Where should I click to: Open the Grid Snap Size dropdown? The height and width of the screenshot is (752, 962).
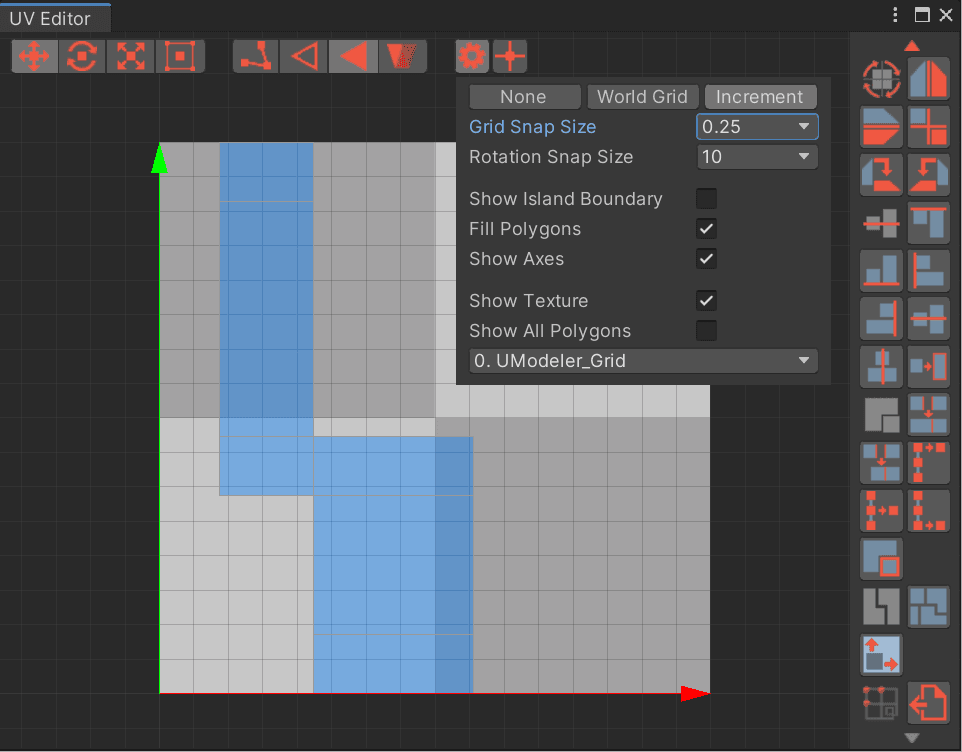point(757,126)
